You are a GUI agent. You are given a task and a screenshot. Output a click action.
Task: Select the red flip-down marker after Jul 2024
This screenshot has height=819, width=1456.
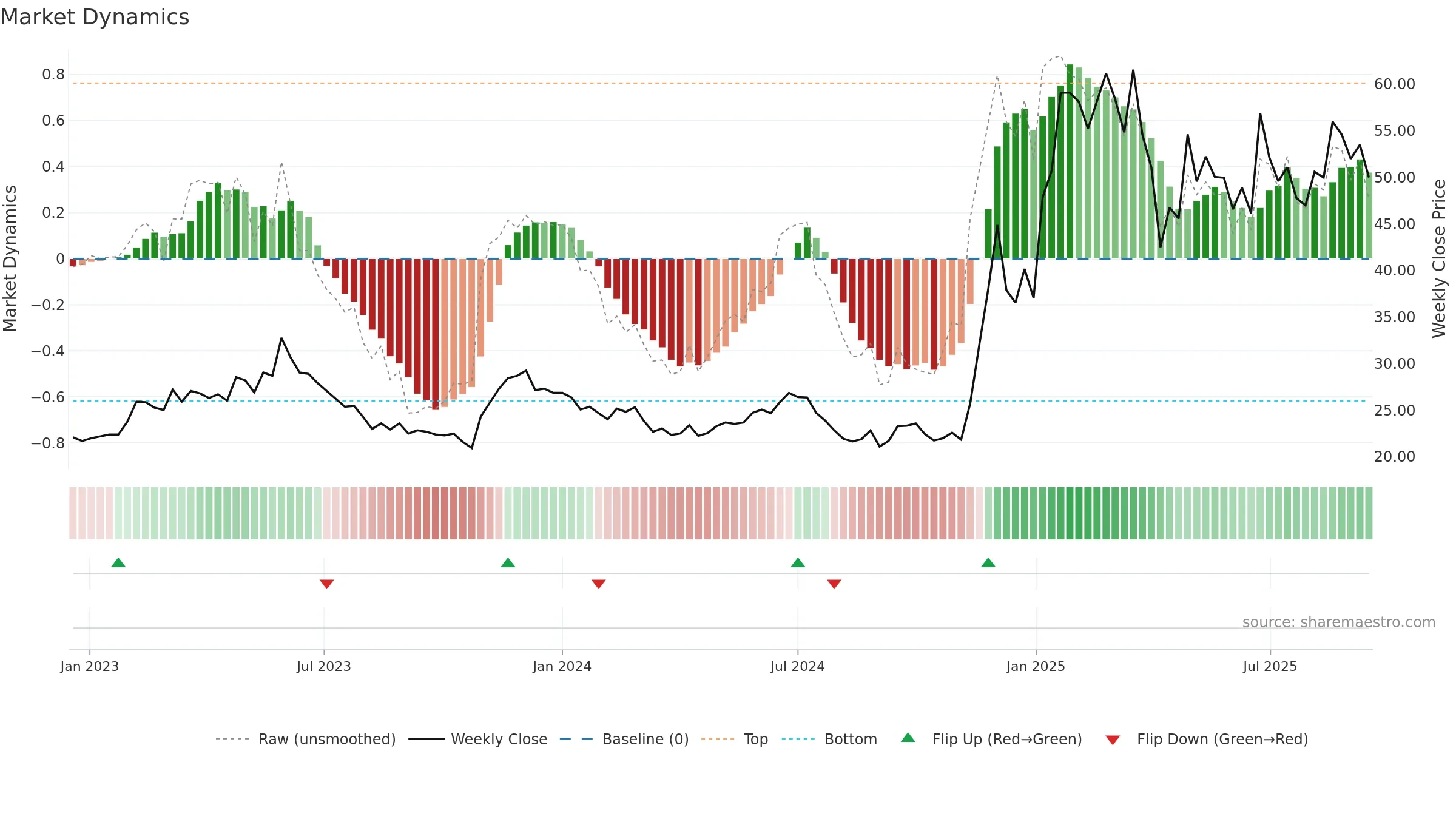pyautogui.click(x=834, y=584)
